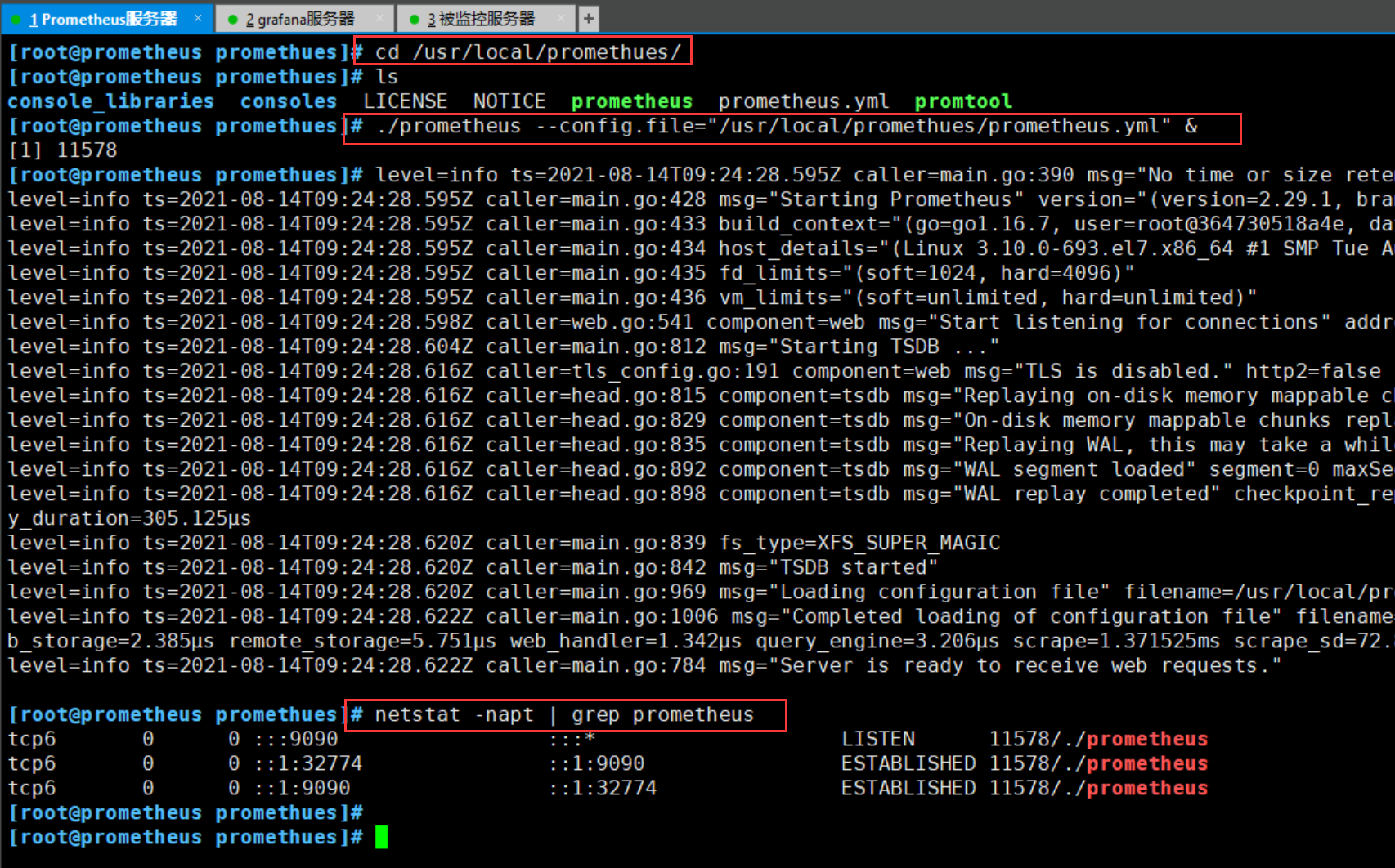Click 'NOTICE' in the ls output
Screen dimensions: 1395x868
click(x=509, y=101)
